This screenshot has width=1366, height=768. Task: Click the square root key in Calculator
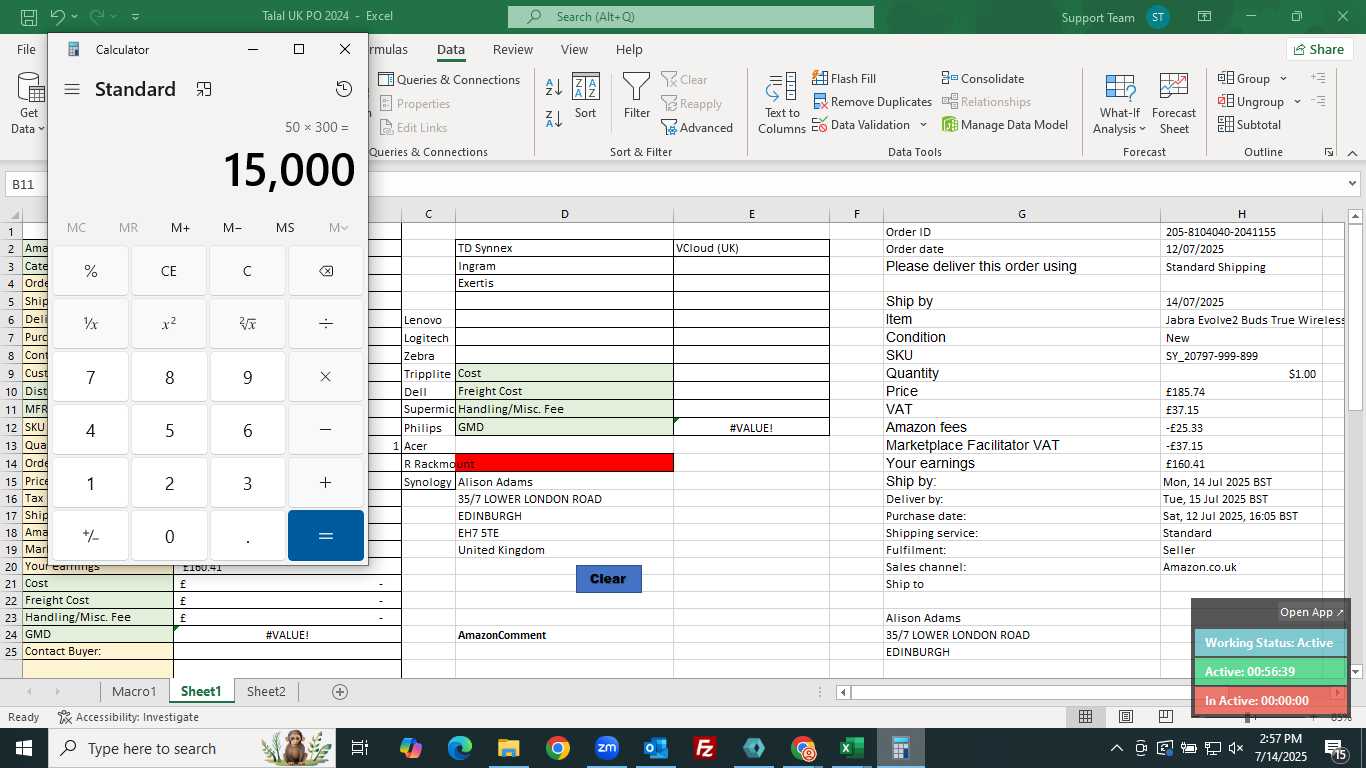[x=247, y=324]
